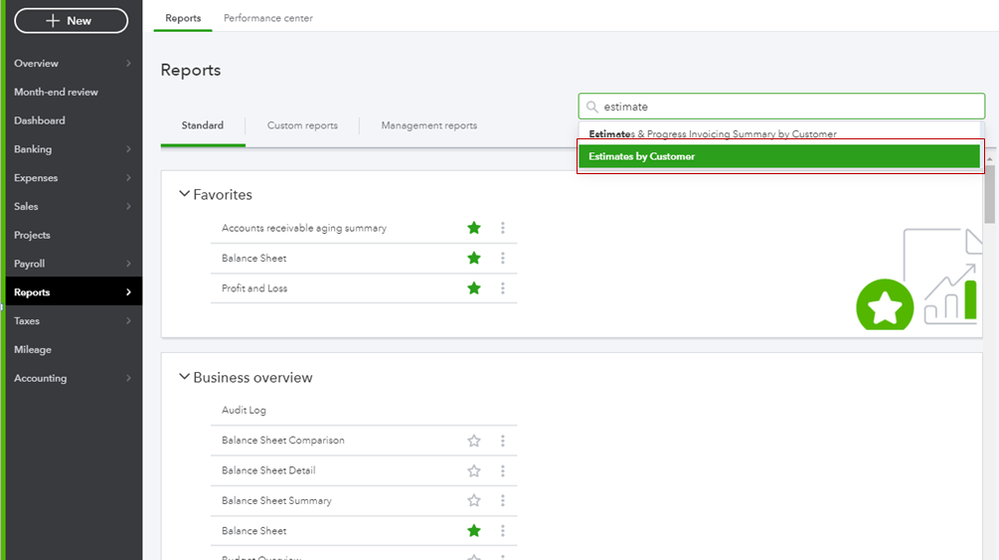Open Balance Sheet Comparison report
999x560 pixels.
283,440
